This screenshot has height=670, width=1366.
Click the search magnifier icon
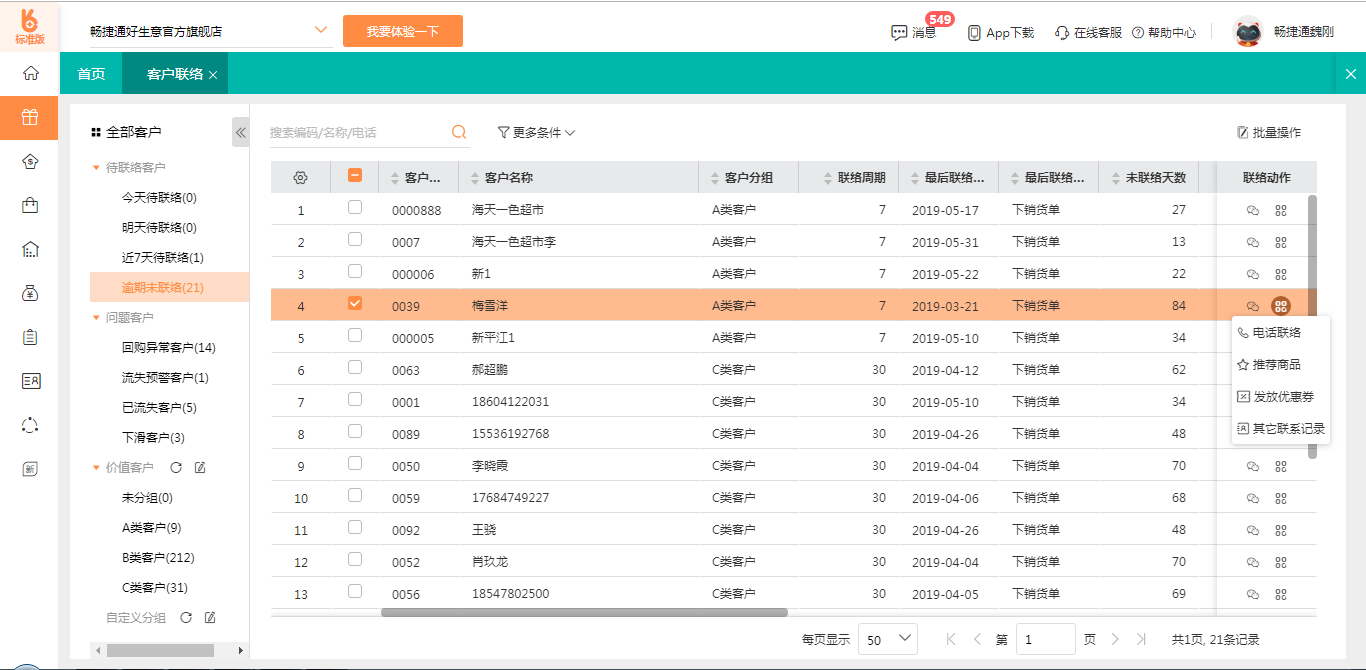(x=459, y=132)
